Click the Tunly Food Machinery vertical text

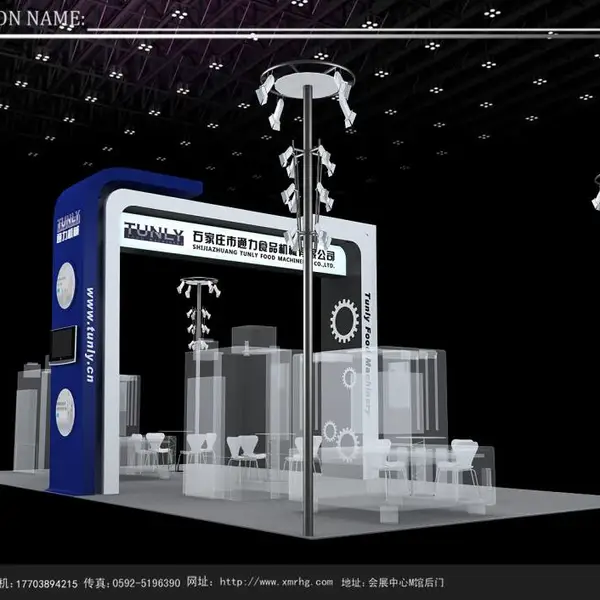[x=367, y=353]
